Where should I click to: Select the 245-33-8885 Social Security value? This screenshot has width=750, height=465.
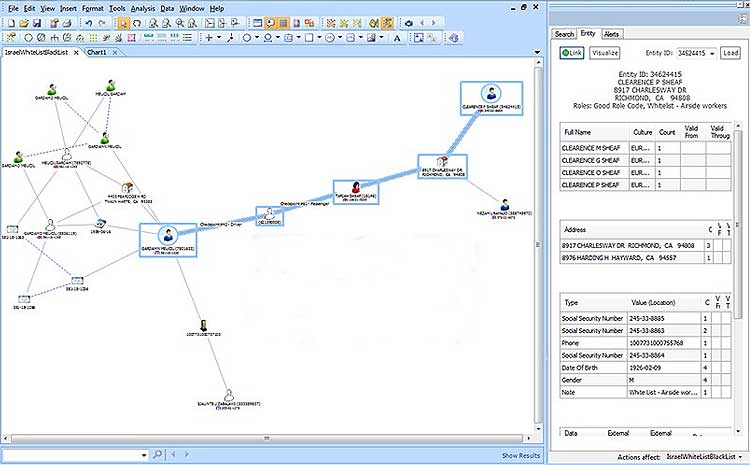[647, 318]
